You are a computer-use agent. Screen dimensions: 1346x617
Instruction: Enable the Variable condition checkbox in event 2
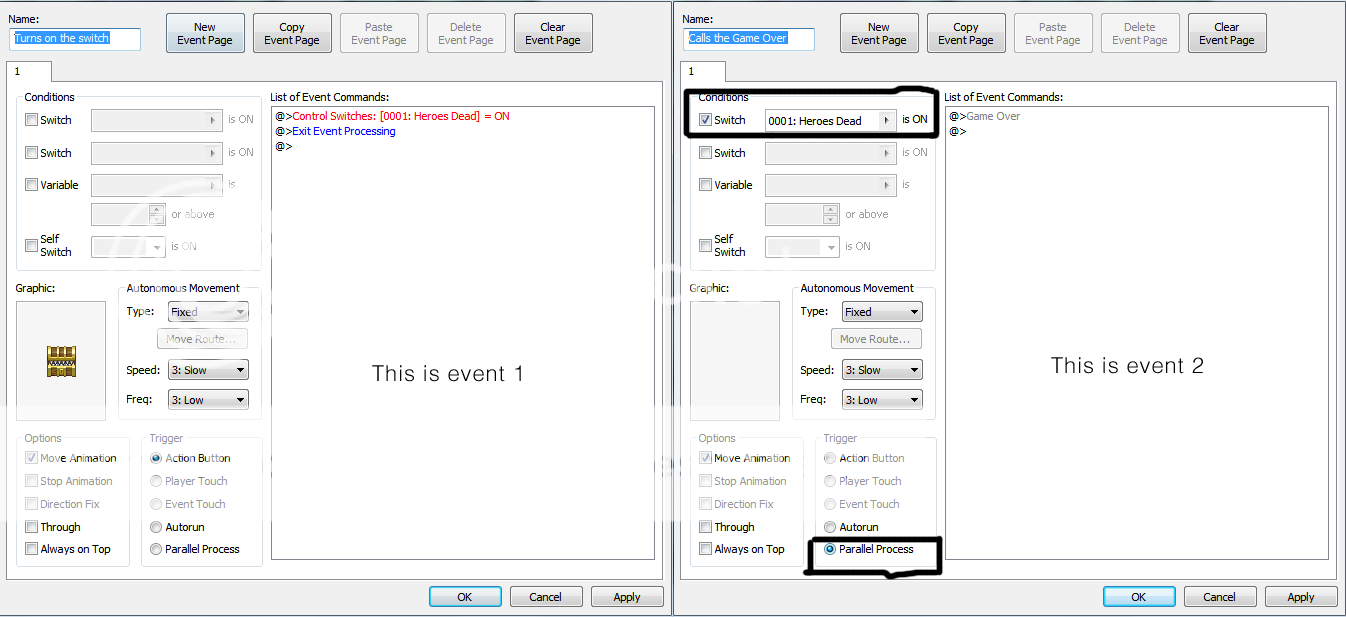coord(706,185)
